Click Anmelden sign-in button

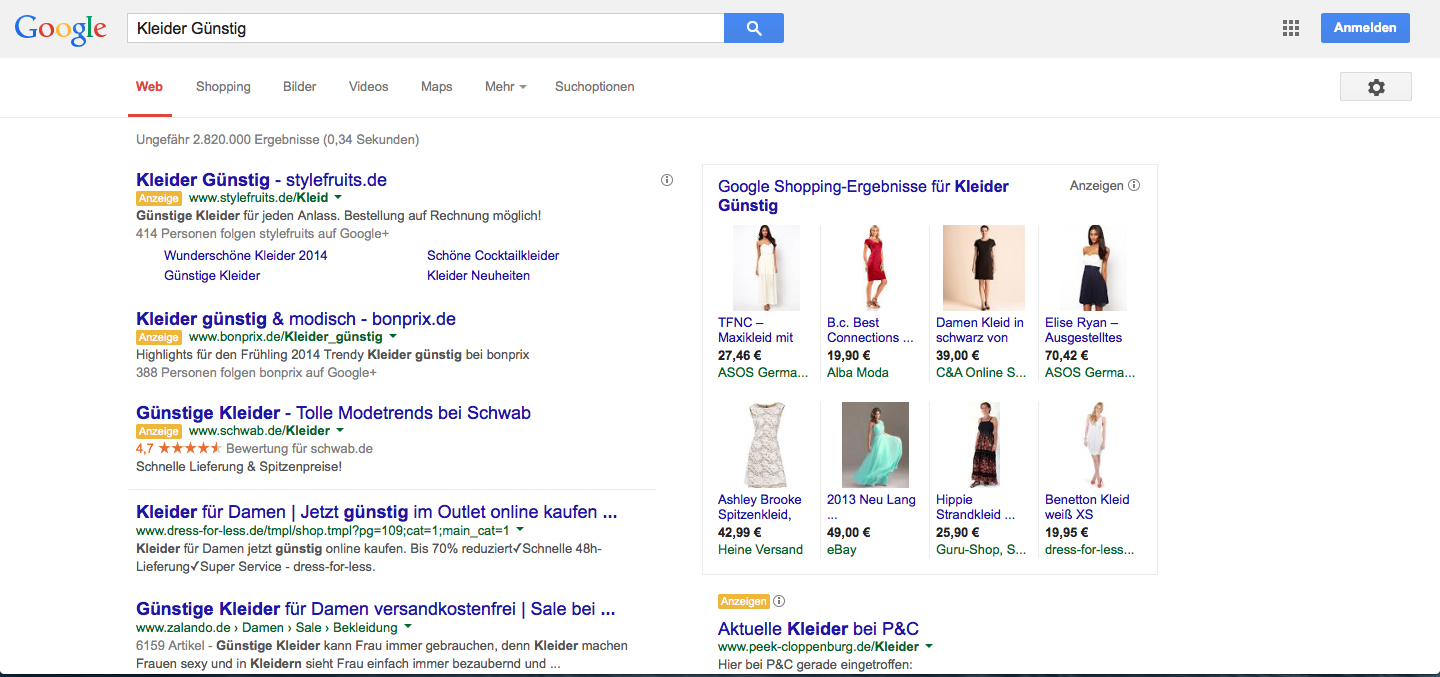pyautogui.click(x=1365, y=28)
